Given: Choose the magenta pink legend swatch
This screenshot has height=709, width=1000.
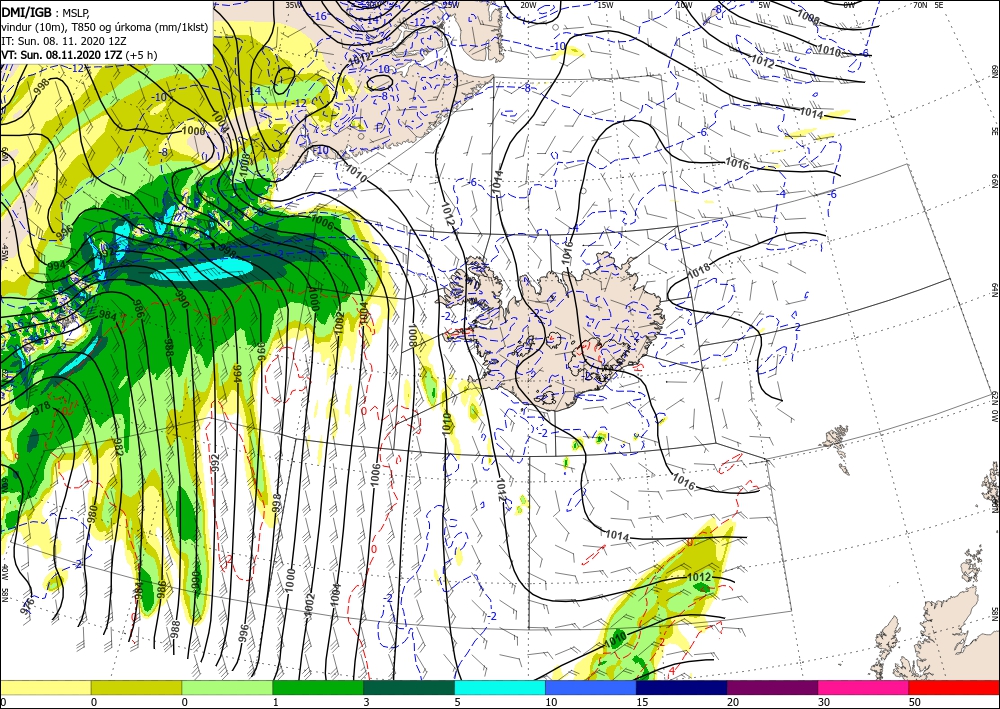Looking at the screenshot, I should (x=864, y=687).
